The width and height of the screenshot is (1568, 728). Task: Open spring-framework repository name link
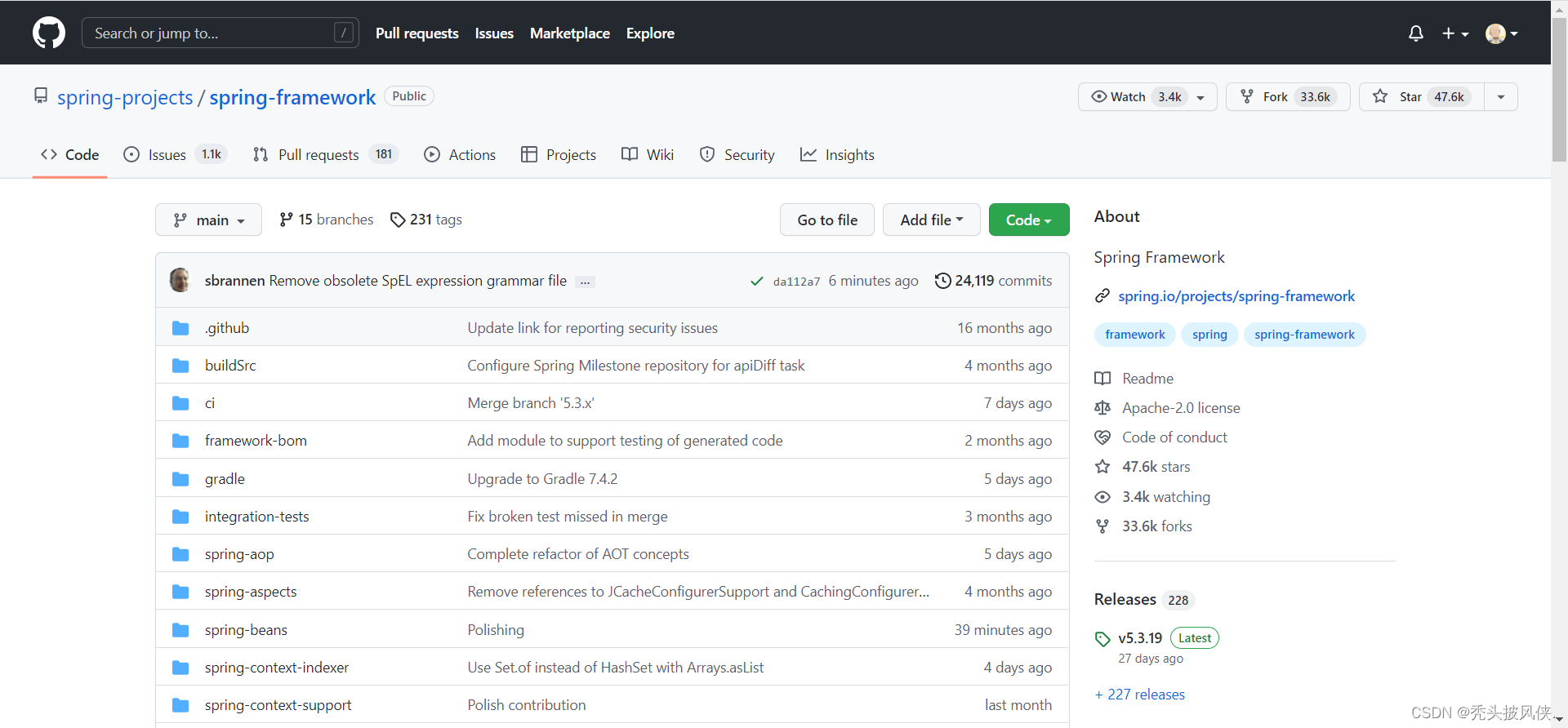[x=292, y=97]
